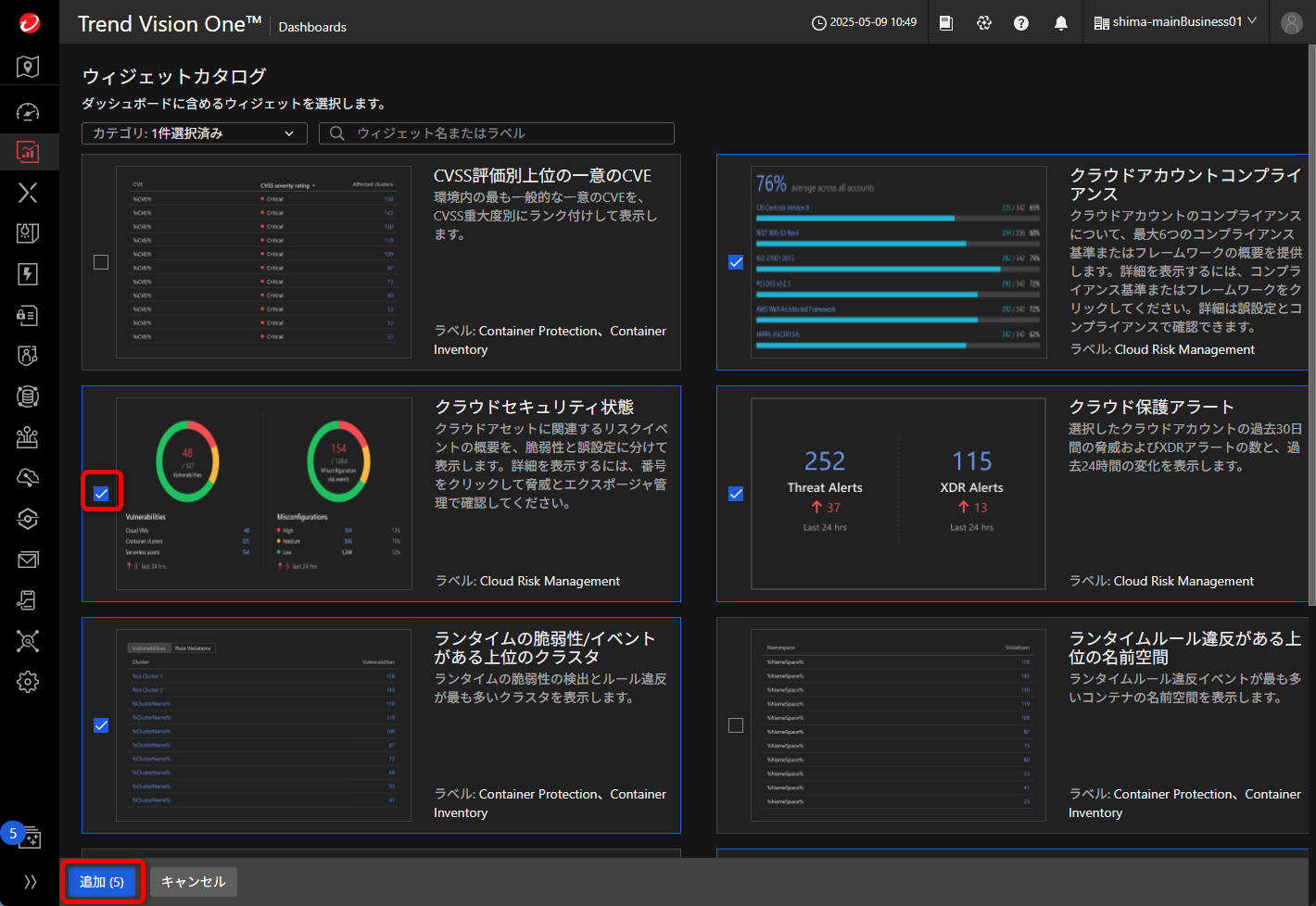Open the map pin Platform Directory icon
Image resolution: width=1316 pixels, height=906 pixels.
click(x=28, y=66)
